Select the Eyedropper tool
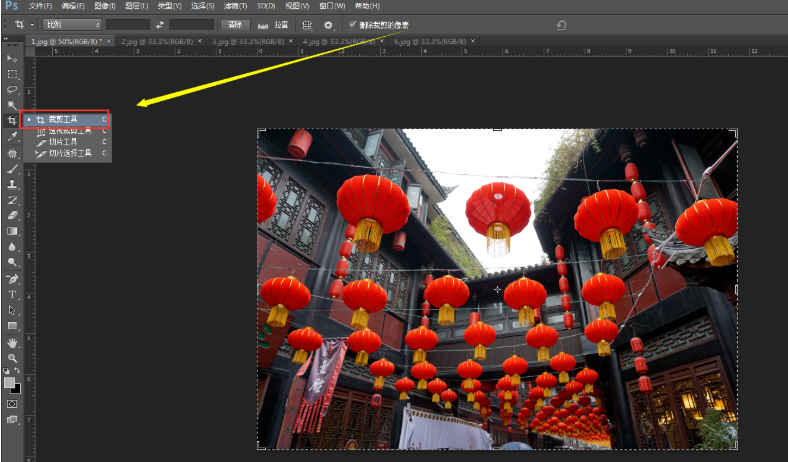This screenshot has height=462, width=788. click(x=12, y=136)
